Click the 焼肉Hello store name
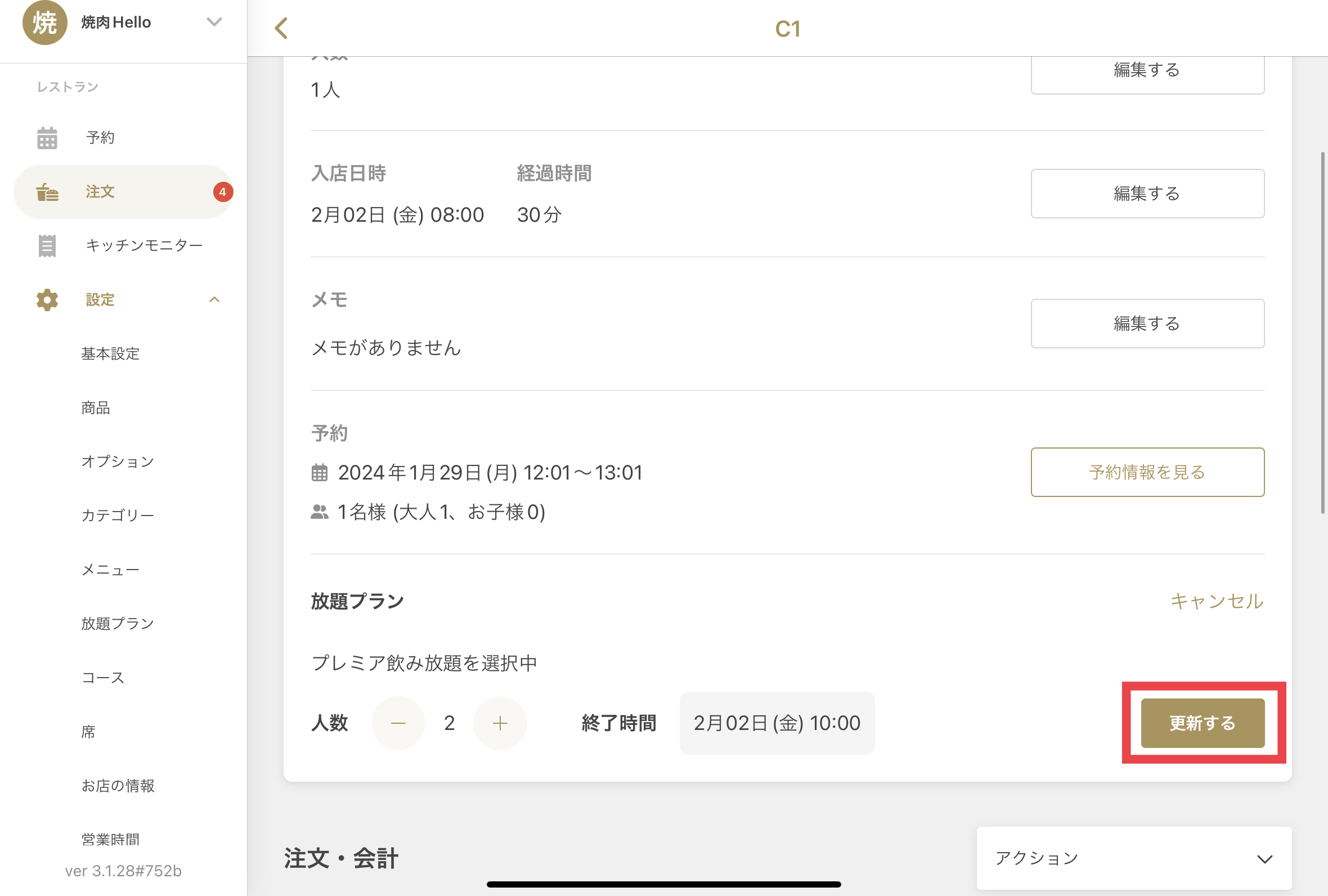Viewport: 1328px width, 896px height. point(116,23)
